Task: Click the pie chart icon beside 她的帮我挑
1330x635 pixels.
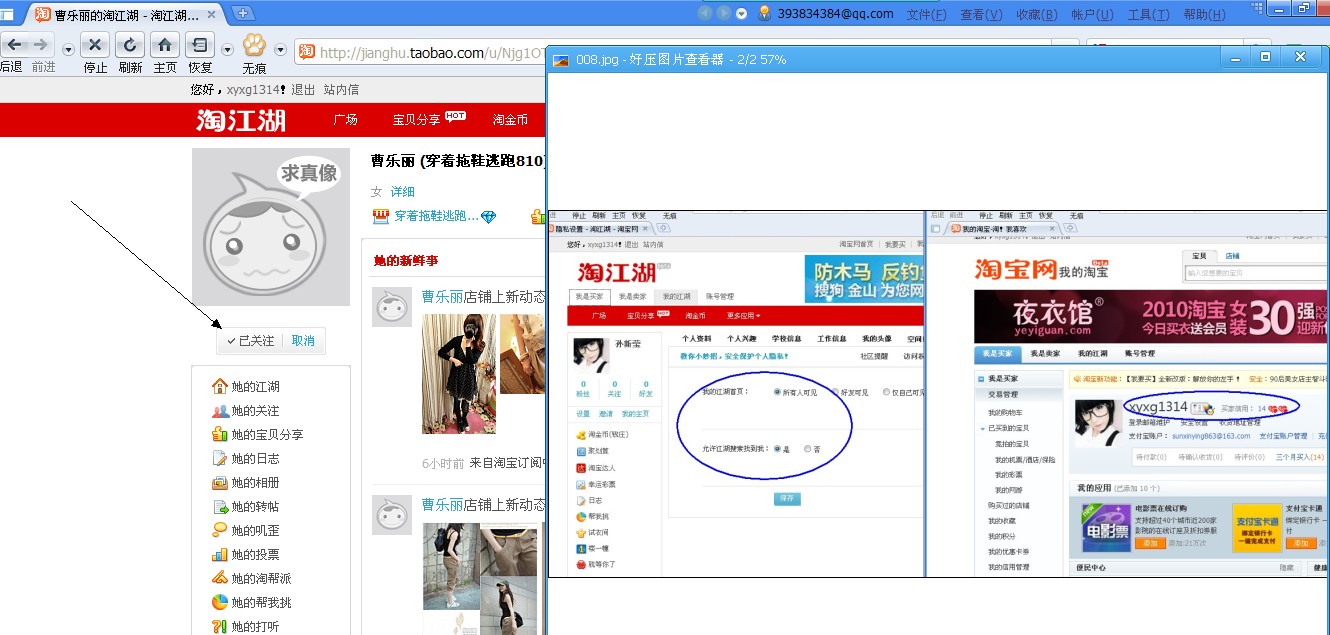Action: tap(220, 602)
